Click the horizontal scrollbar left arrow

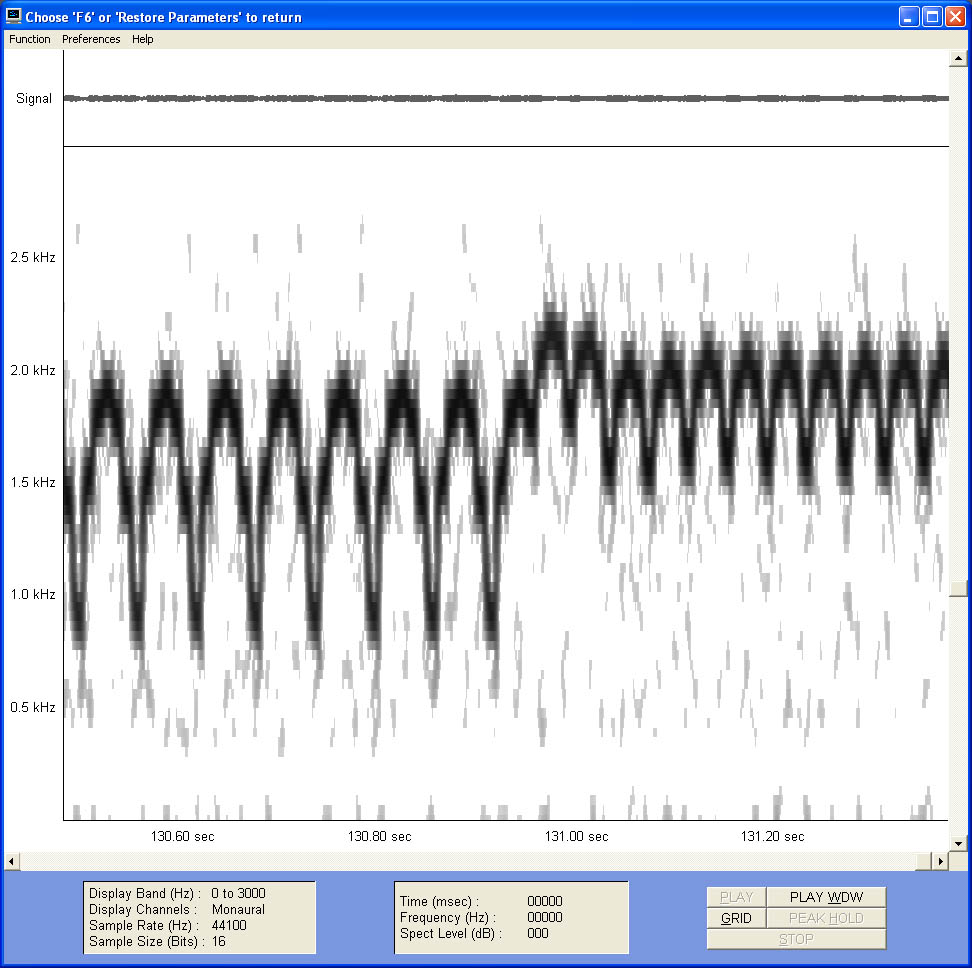pos(11,861)
